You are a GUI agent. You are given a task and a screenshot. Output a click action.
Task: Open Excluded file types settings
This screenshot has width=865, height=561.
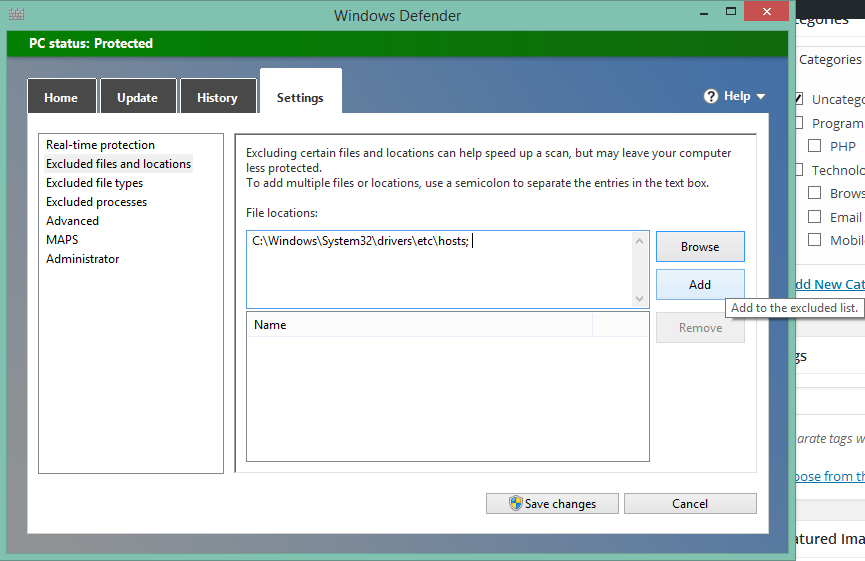pyautogui.click(x=94, y=183)
